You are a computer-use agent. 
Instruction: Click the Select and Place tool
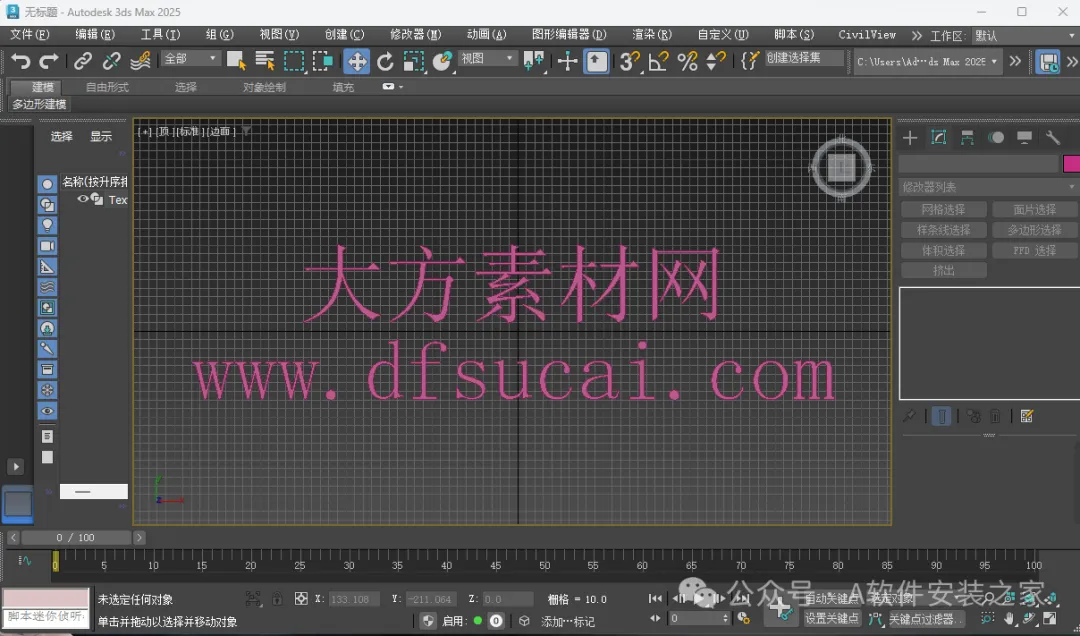point(442,61)
